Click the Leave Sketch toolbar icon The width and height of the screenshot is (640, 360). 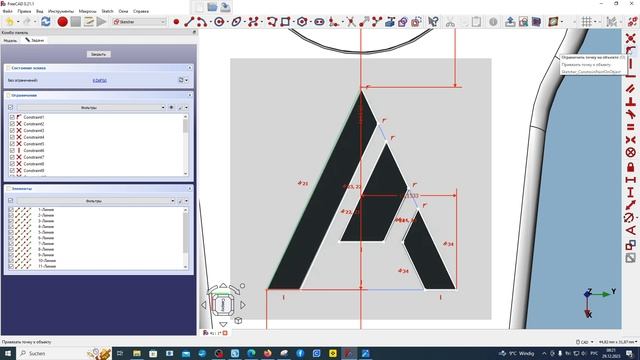tap(510, 22)
